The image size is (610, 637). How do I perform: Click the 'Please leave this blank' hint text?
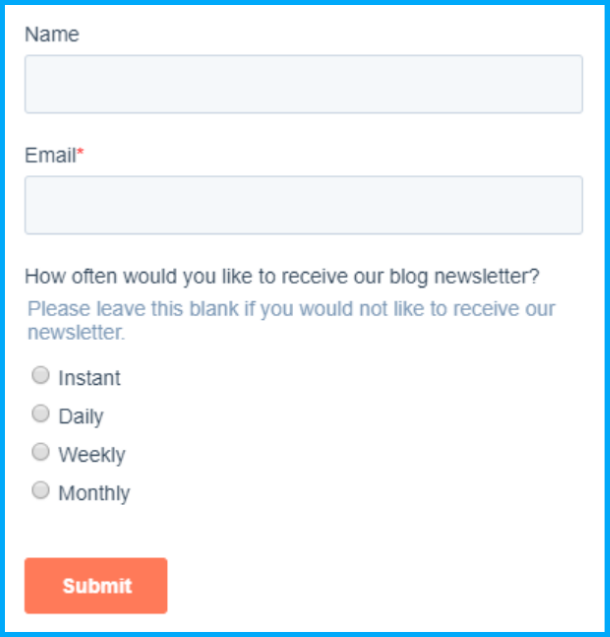point(291,309)
